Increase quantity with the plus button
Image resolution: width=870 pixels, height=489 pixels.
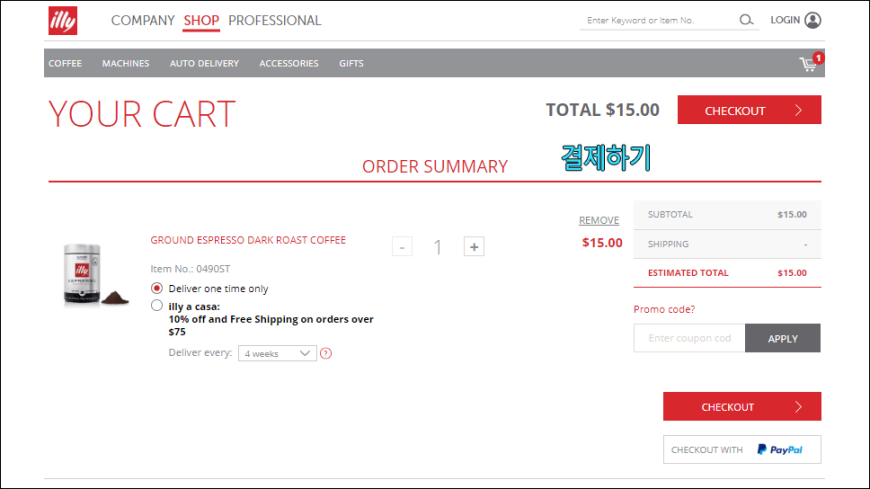(474, 246)
